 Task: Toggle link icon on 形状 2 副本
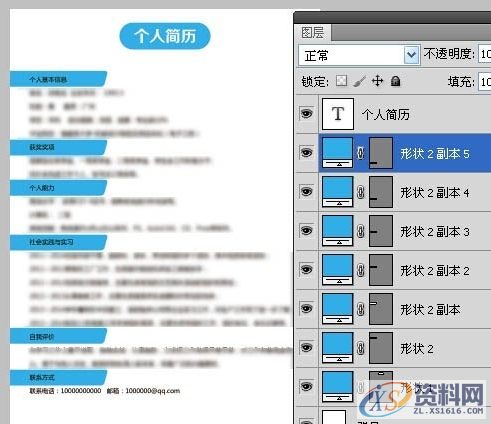coord(361,309)
